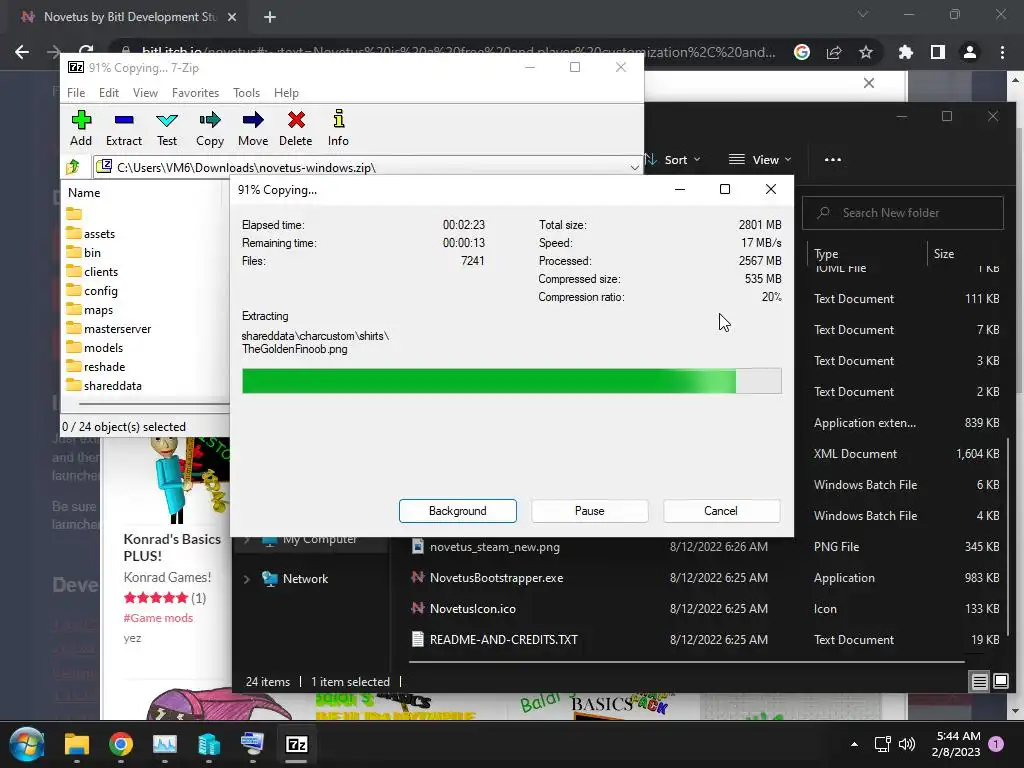1024x768 pixels.
Task: Select the config folder in 7-Zip
Action: (92, 291)
